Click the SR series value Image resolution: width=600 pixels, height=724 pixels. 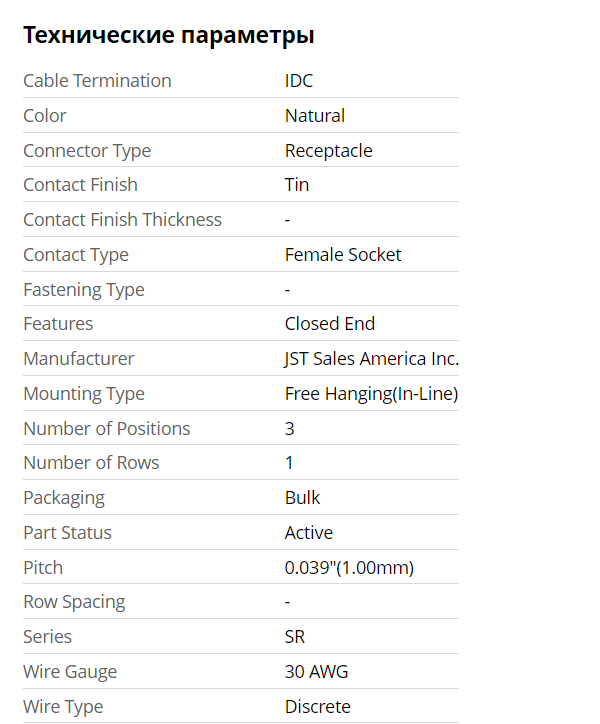coord(295,637)
